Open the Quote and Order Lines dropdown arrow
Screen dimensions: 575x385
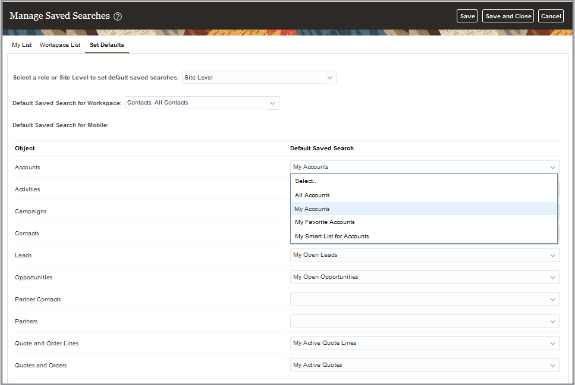(x=552, y=343)
